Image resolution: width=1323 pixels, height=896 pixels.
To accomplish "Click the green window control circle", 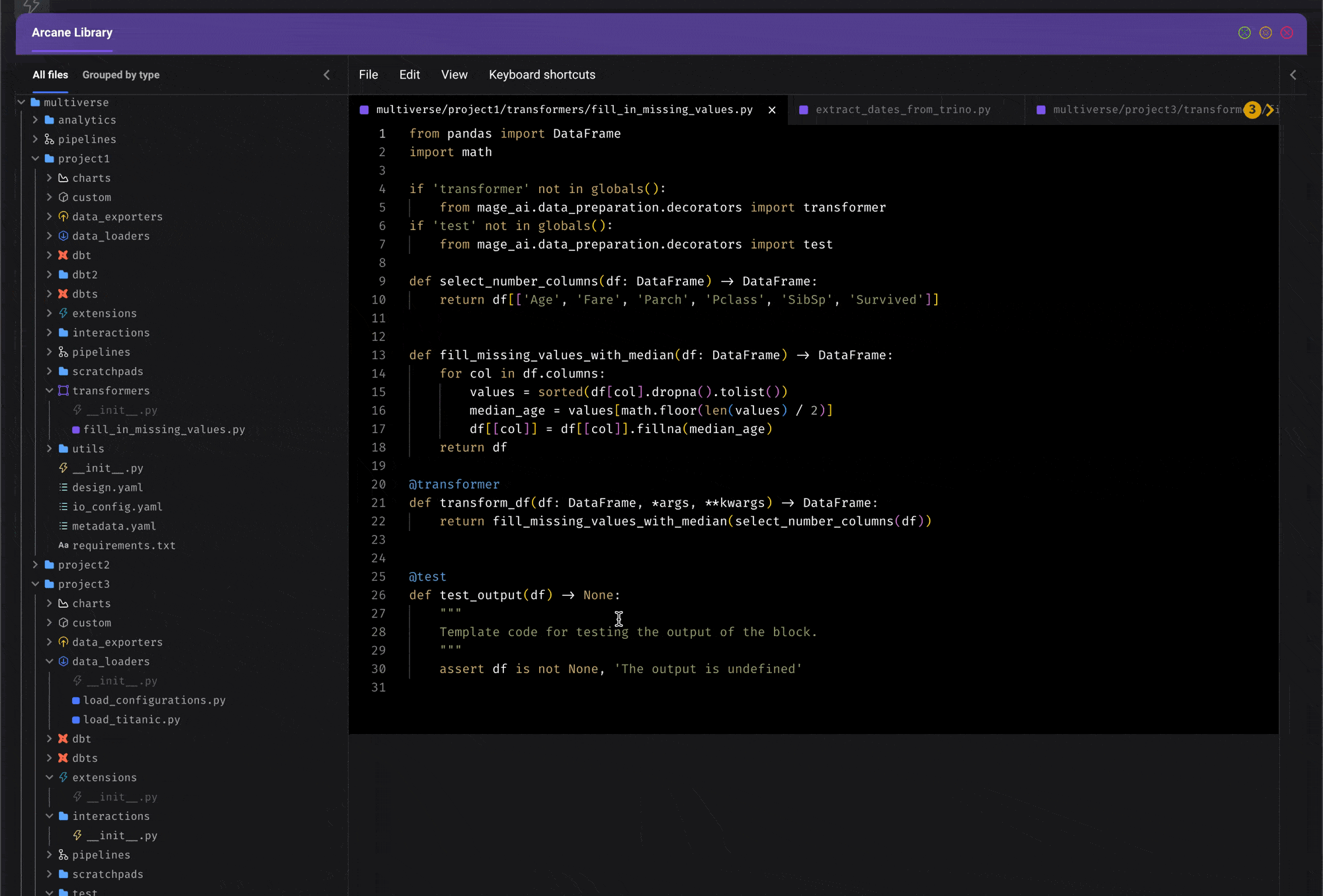I will point(1244,32).
